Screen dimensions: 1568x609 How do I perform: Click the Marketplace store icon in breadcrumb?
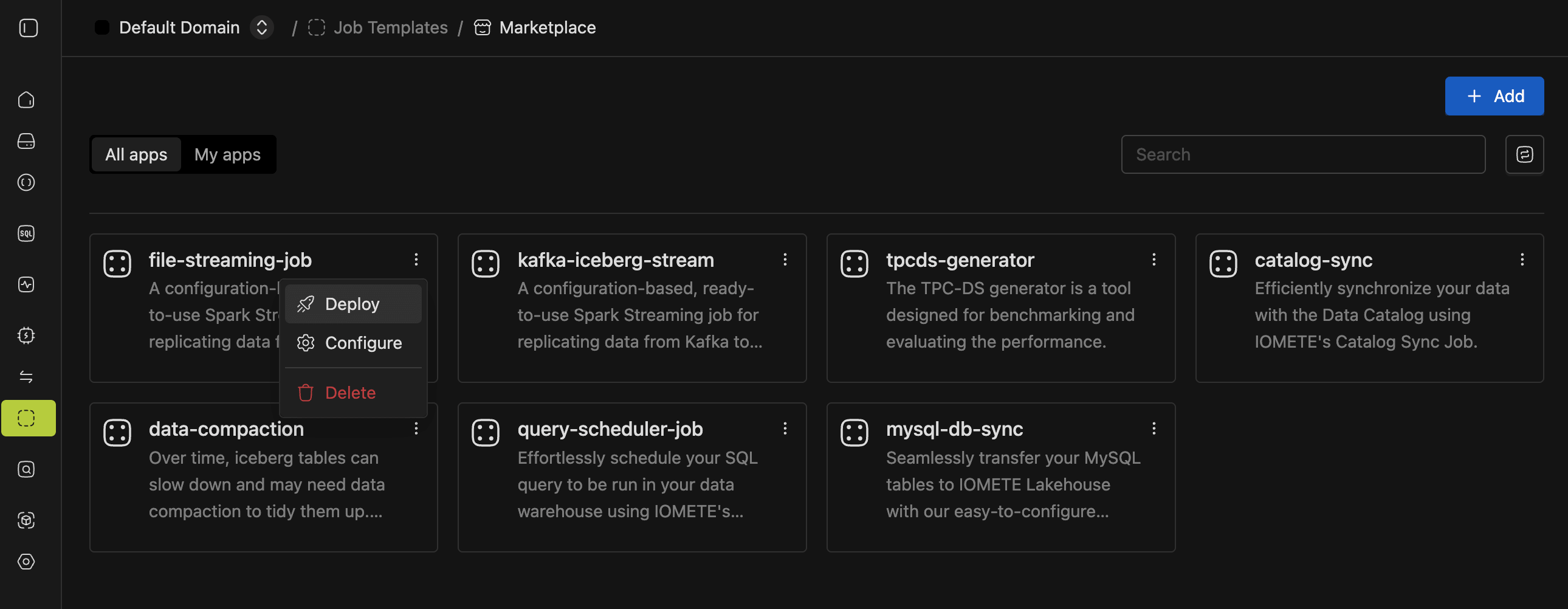click(482, 28)
